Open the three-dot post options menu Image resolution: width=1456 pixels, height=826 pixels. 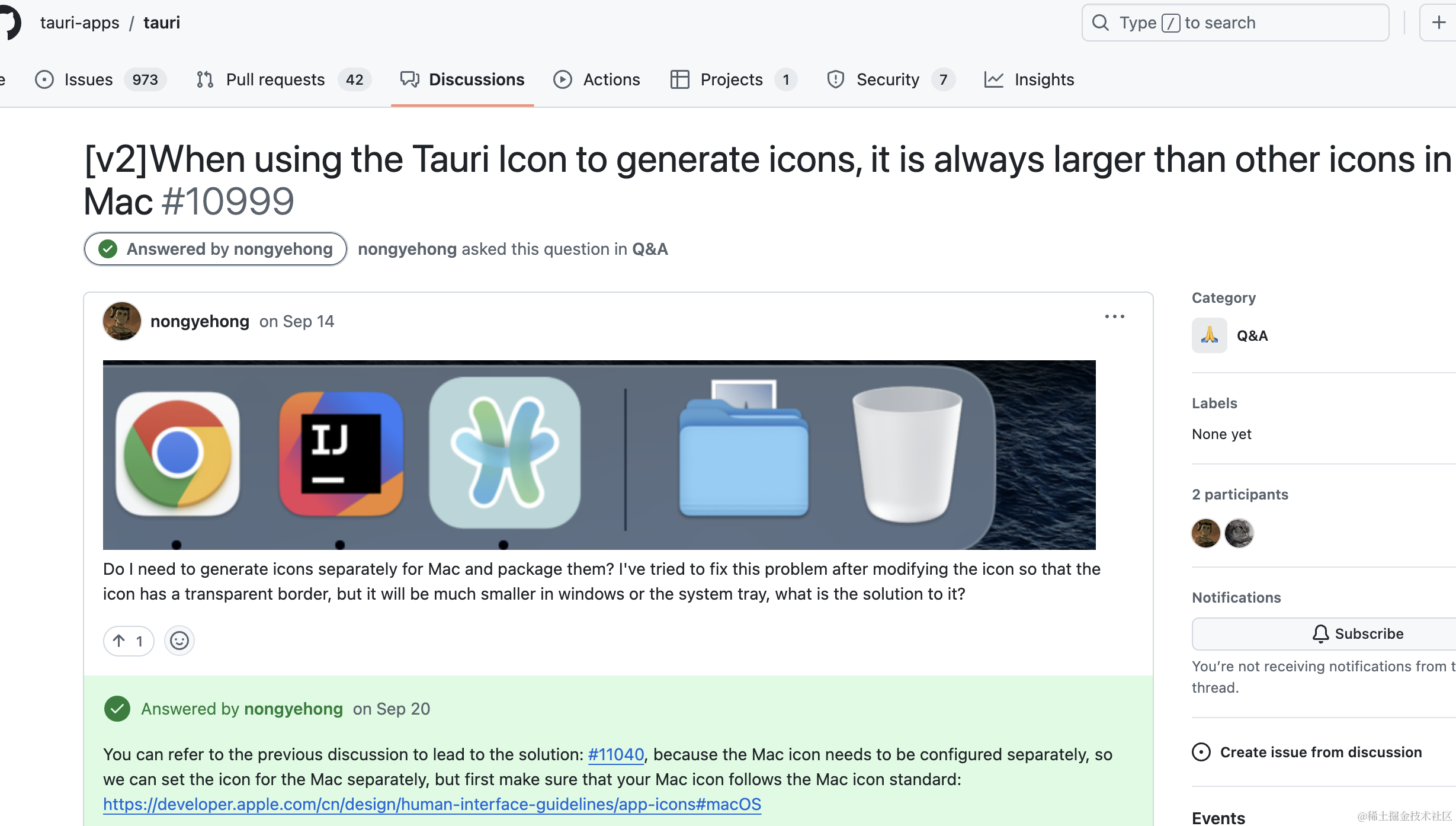coord(1114,316)
